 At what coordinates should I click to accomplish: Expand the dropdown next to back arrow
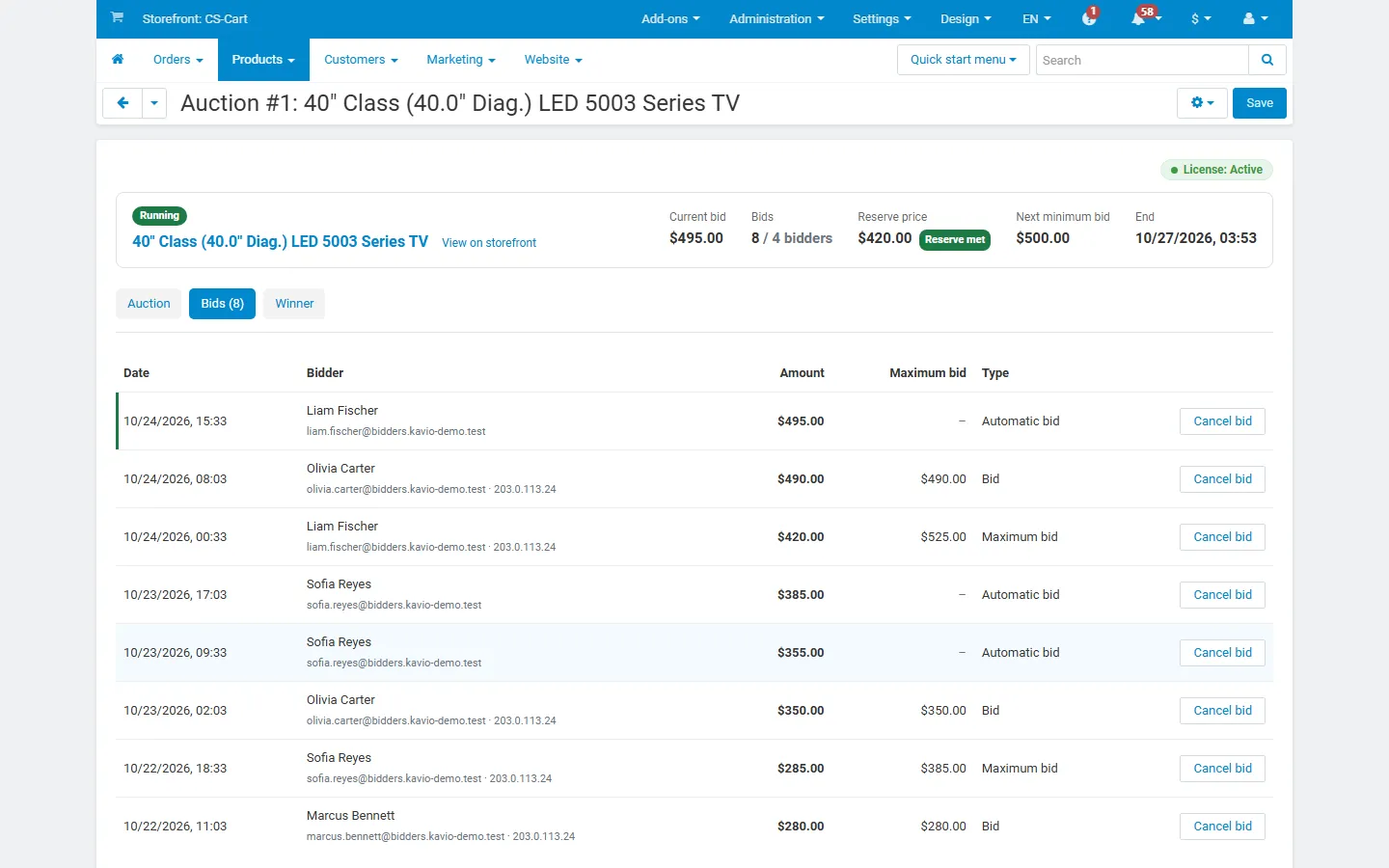coord(154,103)
